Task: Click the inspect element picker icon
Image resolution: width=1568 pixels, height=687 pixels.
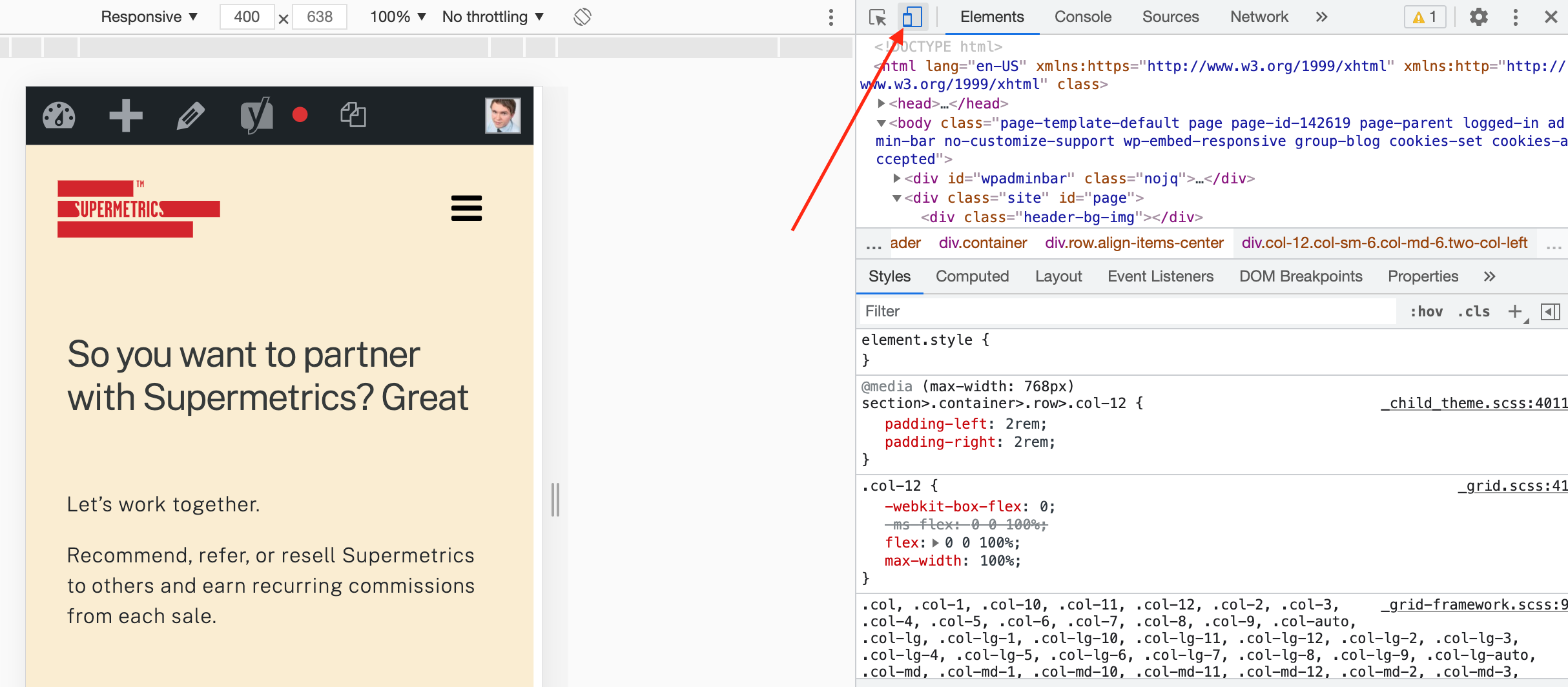Action: (877, 17)
